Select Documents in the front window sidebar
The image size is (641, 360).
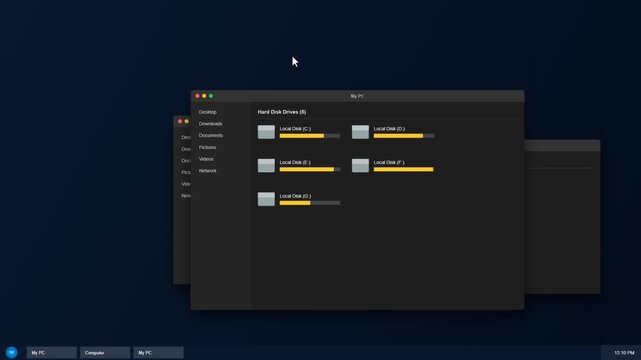[x=211, y=135]
